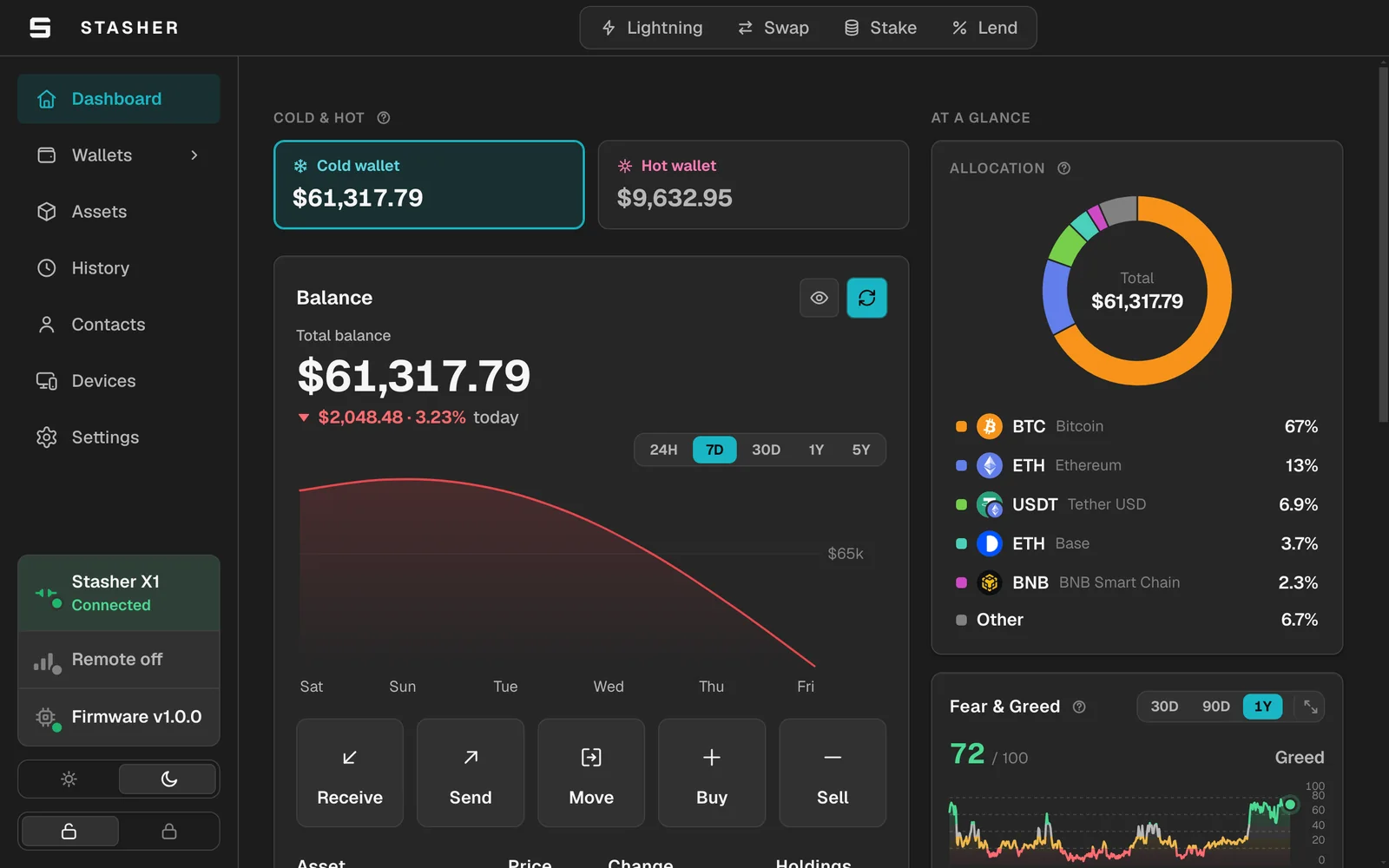This screenshot has height=868, width=1389.
Task: Click the Allocation help icon
Action: [1064, 168]
